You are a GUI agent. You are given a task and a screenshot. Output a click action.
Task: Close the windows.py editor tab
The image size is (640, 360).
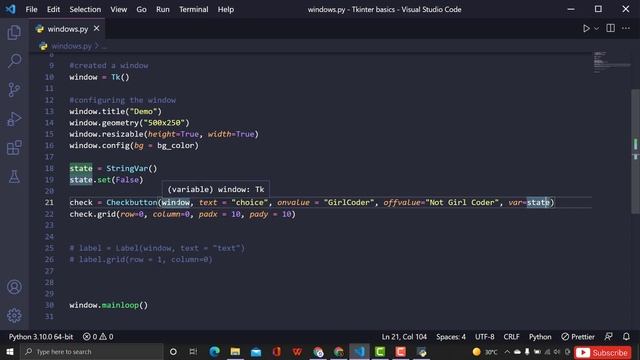tap(96, 28)
